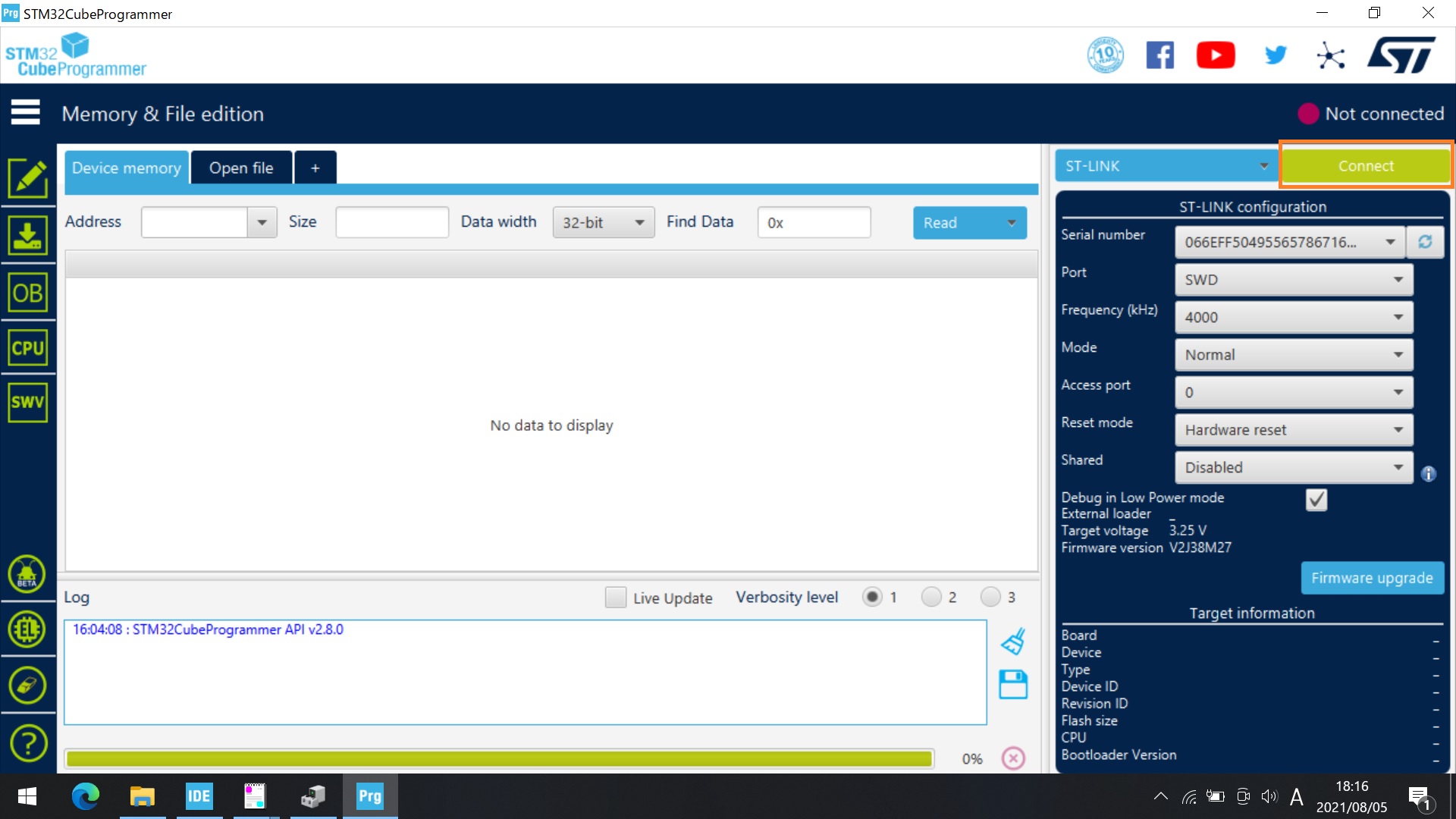Click inside the Log text area
Image resolution: width=1456 pixels, height=819 pixels.
pos(526,673)
